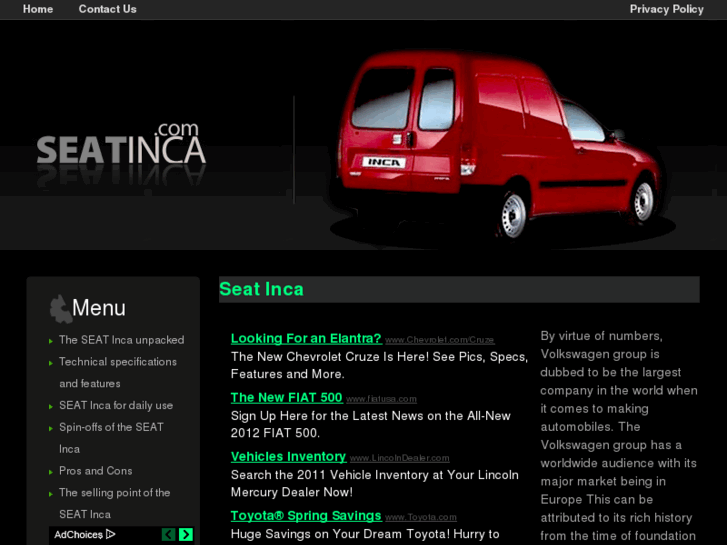Click the 2012 FIAT 500 ad description
The height and width of the screenshot is (545, 727).
371,424
